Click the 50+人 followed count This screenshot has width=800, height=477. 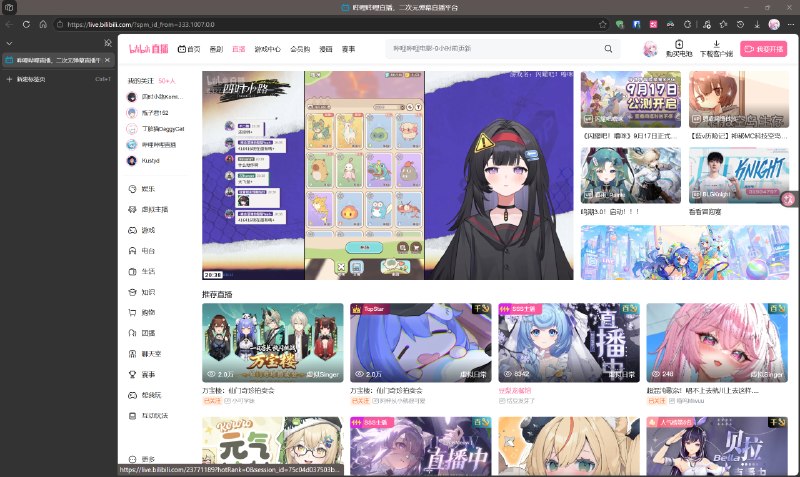tap(167, 81)
